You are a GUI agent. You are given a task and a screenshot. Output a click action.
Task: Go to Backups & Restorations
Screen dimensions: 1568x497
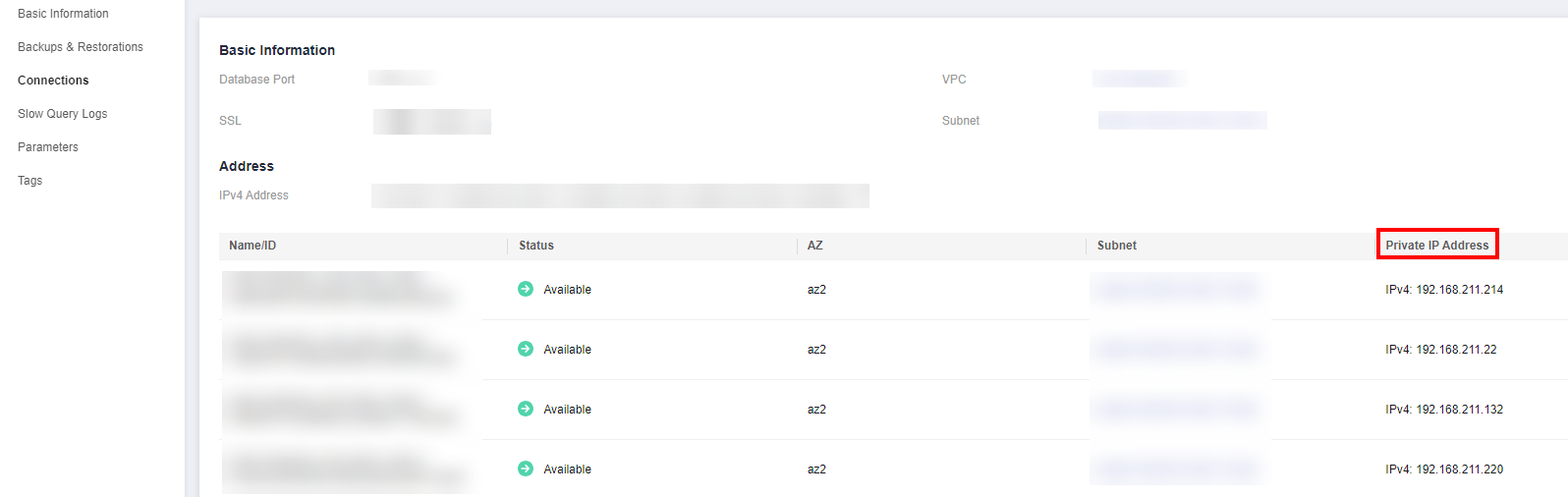click(x=81, y=47)
